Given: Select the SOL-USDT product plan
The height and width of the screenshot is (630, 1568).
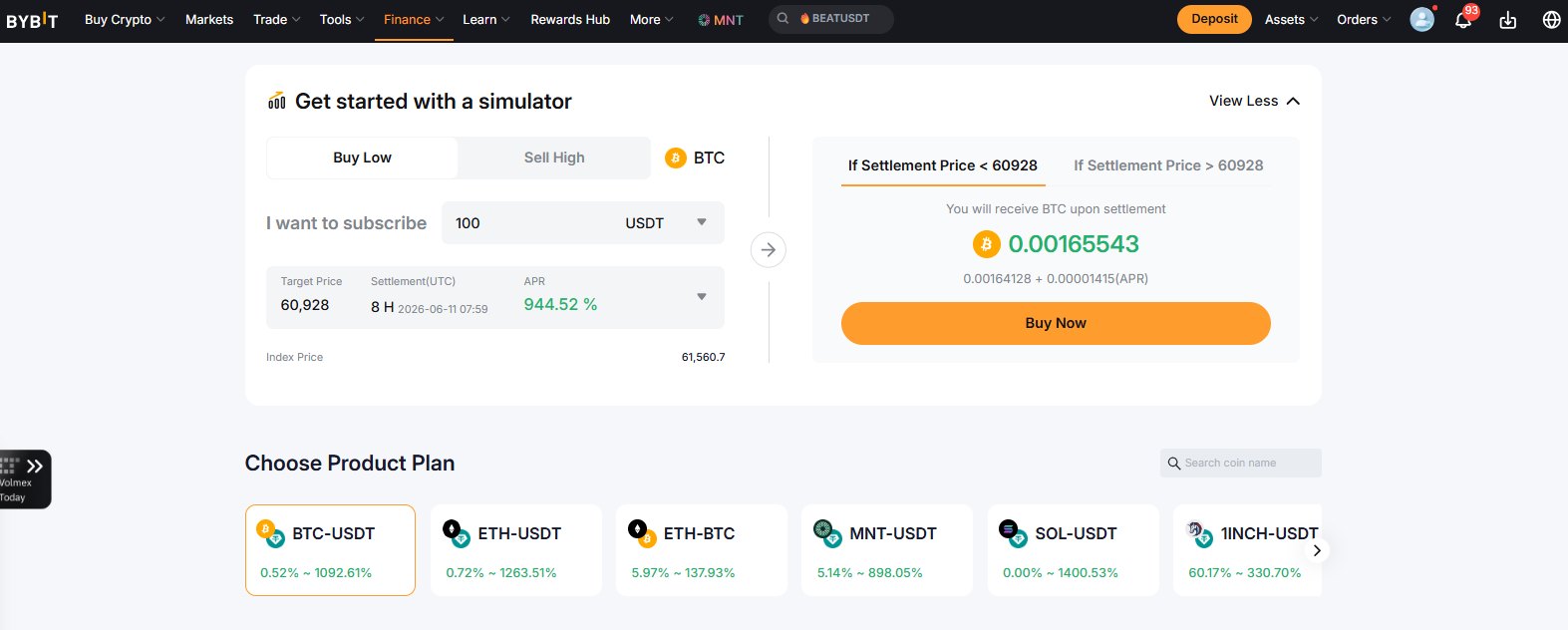Looking at the screenshot, I should point(1074,550).
